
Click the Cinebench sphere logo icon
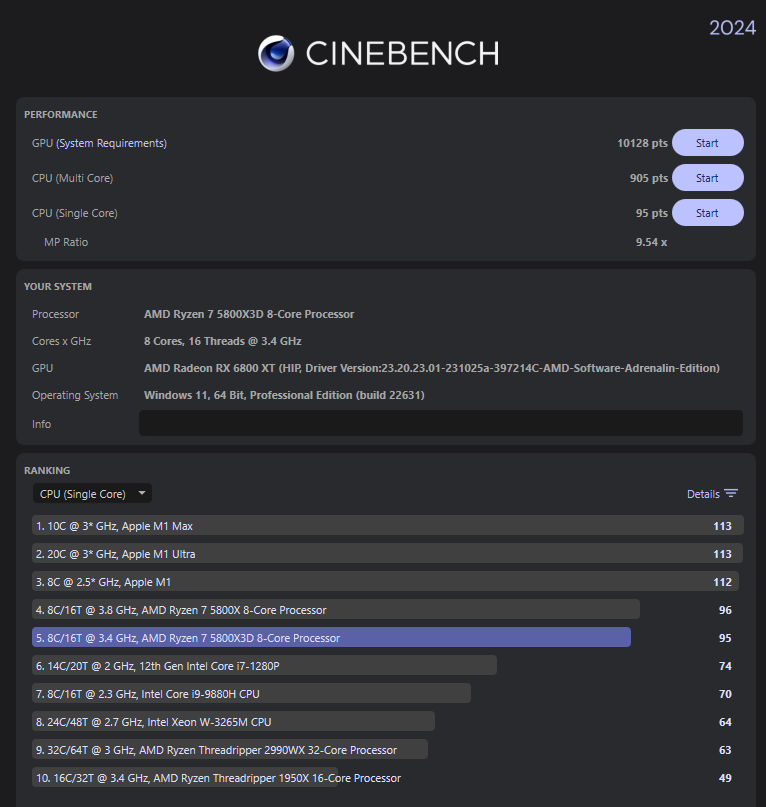276,53
